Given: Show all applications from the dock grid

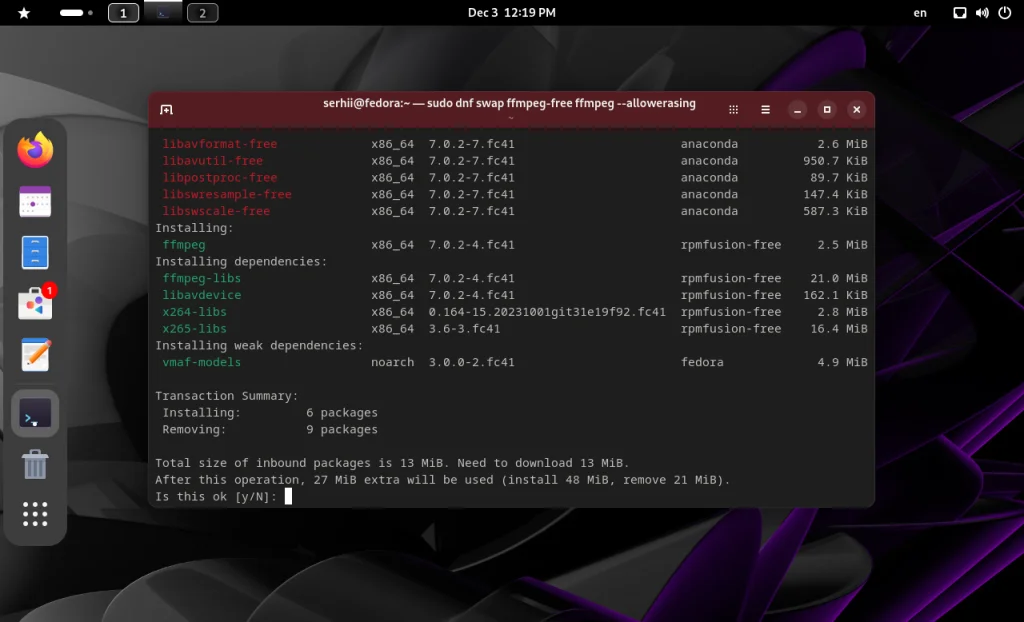Looking at the screenshot, I should (35, 514).
